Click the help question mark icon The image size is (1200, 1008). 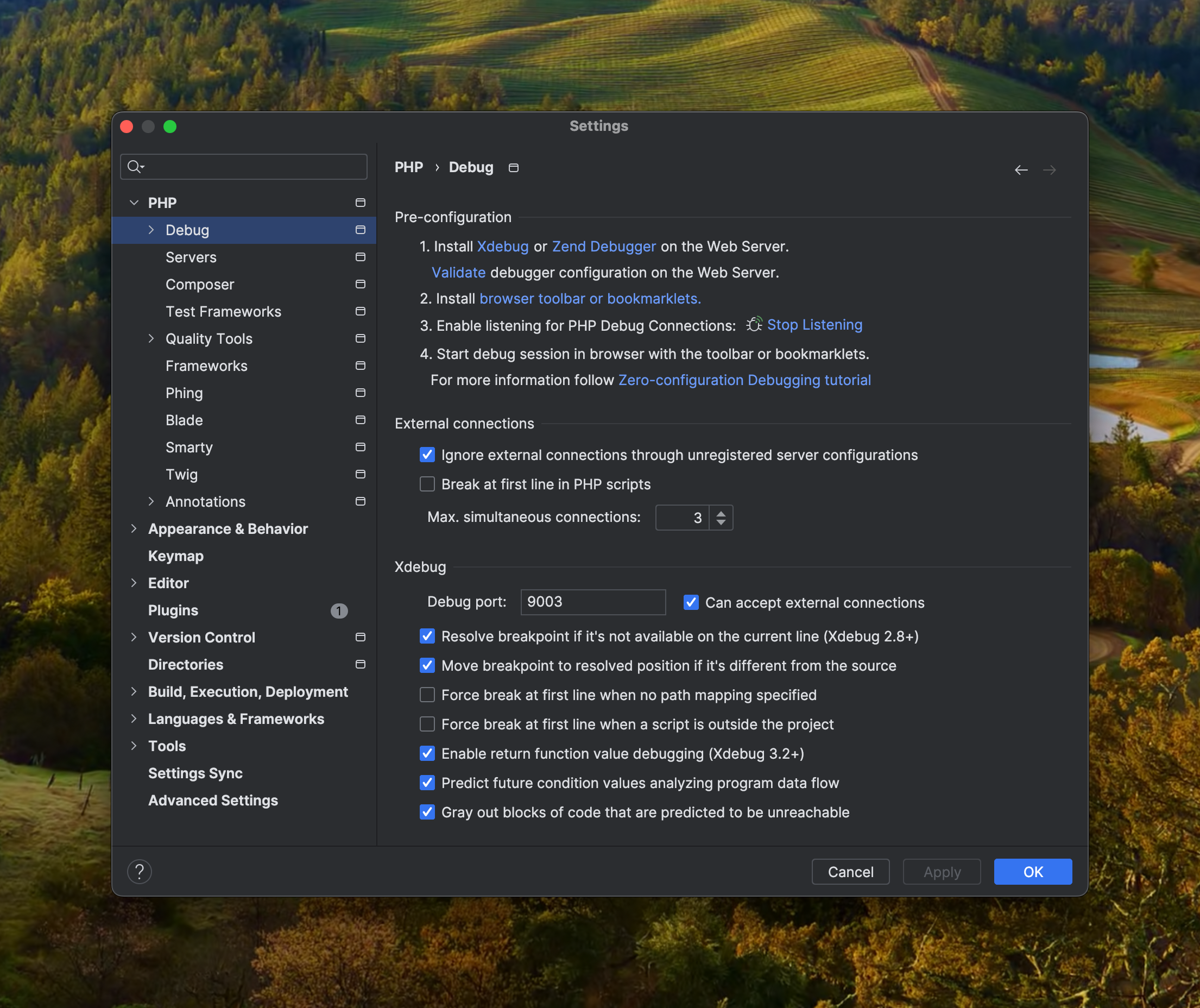point(140,872)
